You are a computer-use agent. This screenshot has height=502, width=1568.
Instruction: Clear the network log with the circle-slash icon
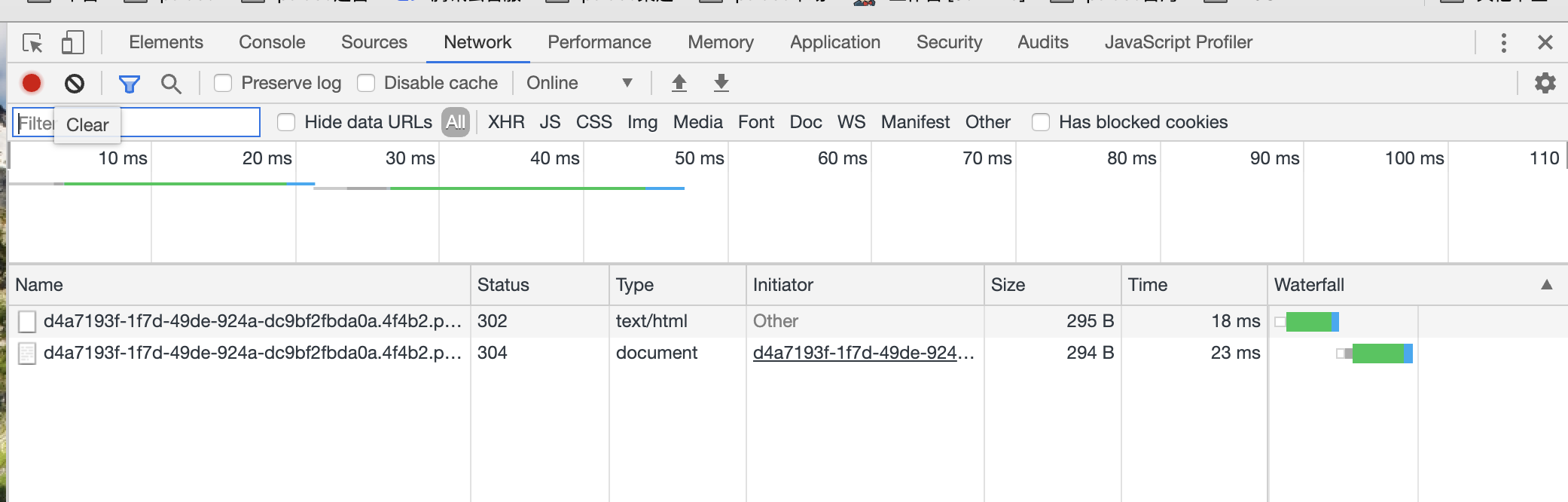pos(75,83)
